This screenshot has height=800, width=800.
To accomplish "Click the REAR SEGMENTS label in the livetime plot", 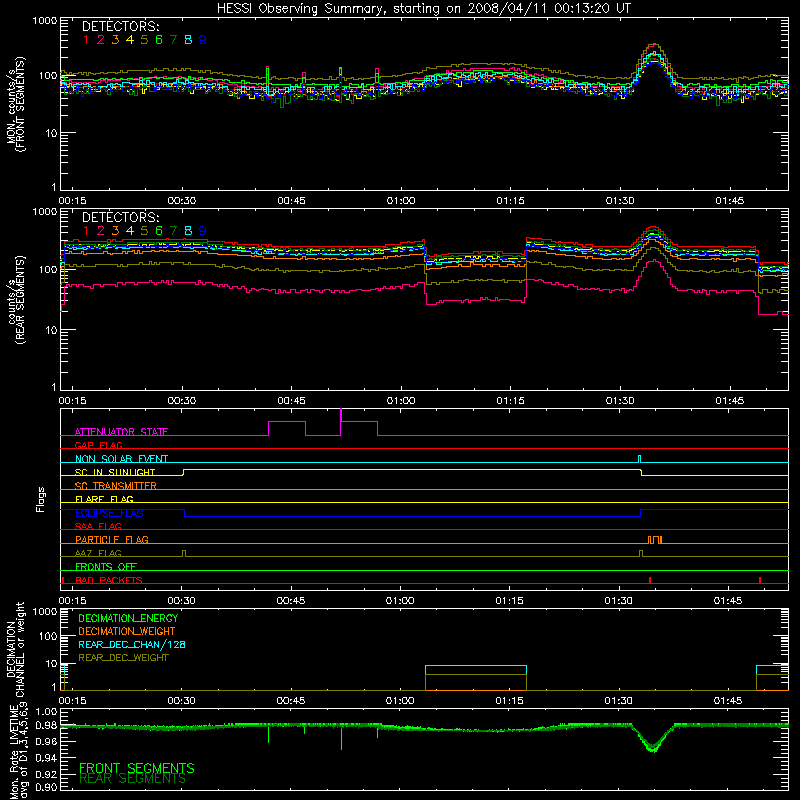I will pyautogui.click(x=132, y=779).
